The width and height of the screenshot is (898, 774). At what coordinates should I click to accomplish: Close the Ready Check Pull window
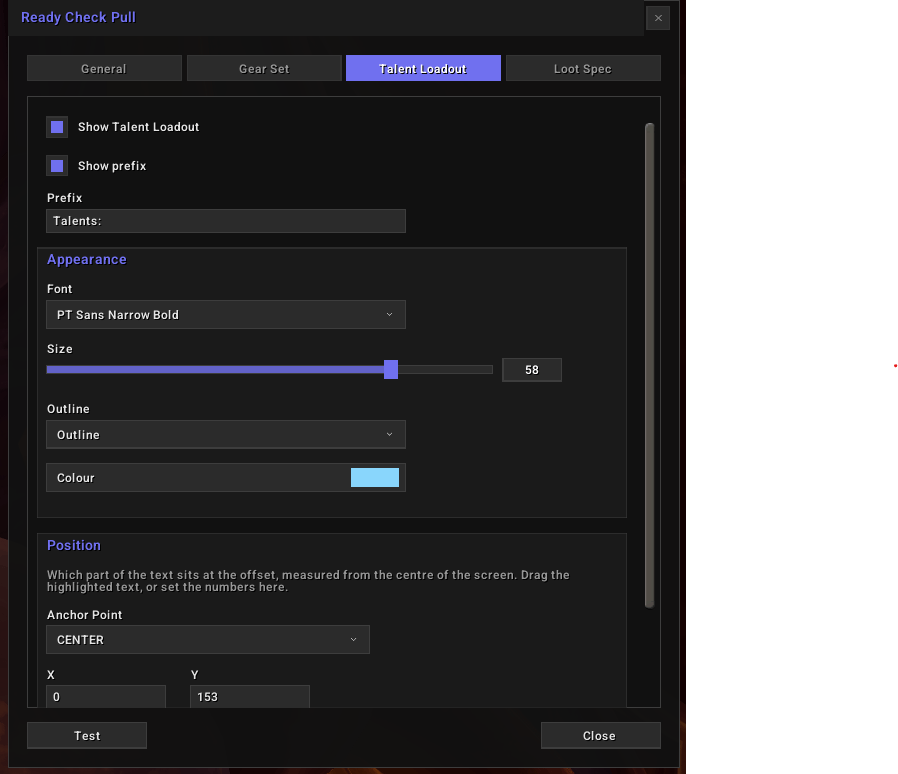pos(658,18)
